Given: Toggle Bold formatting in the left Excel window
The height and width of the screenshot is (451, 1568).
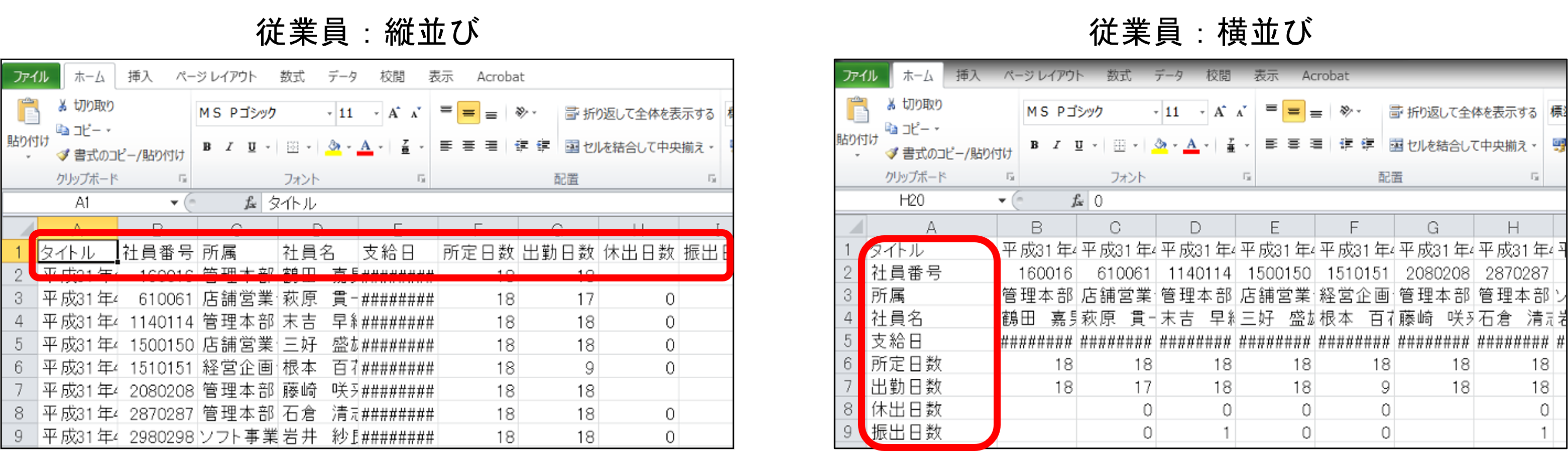Looking at the screenshot, I should (x=207, y=147).
